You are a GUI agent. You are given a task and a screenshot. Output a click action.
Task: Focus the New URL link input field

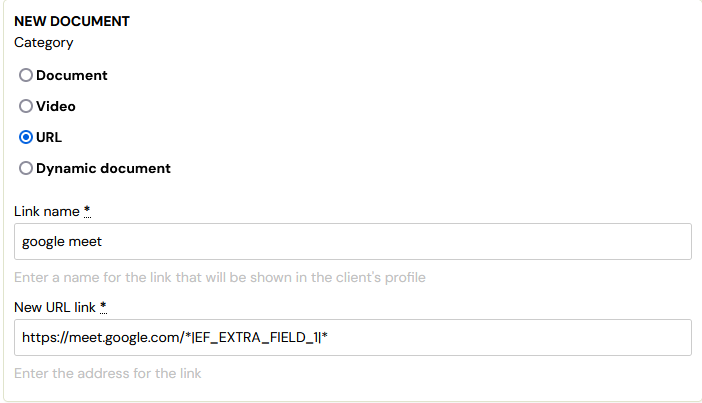click(x=353, y=338)
